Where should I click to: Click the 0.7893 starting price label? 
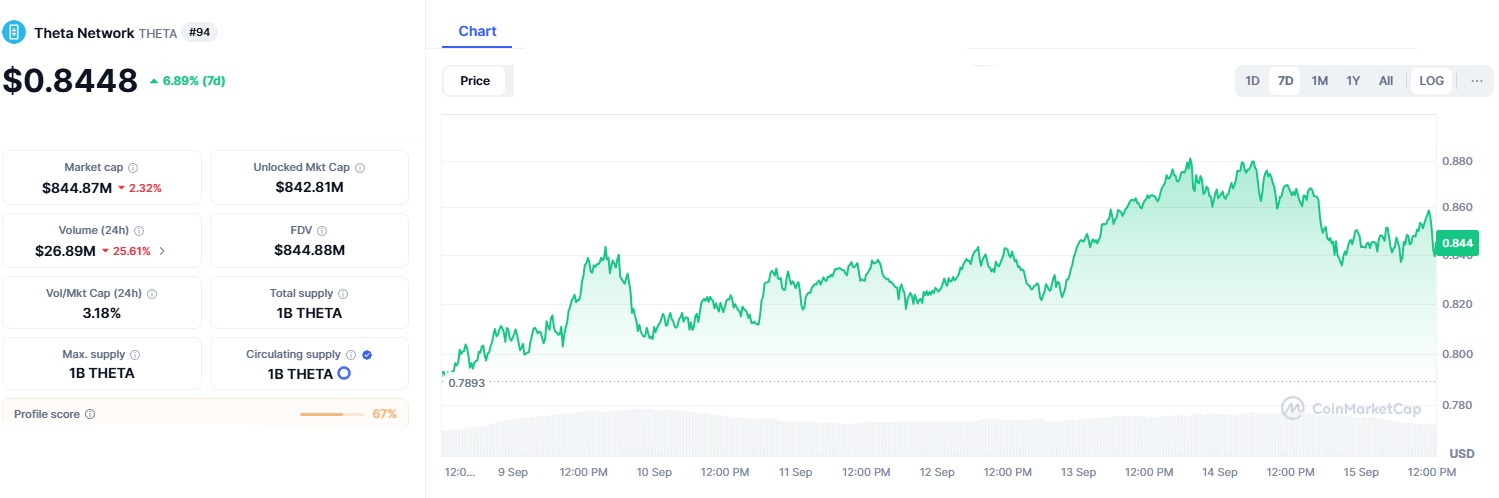click(466, 383)
